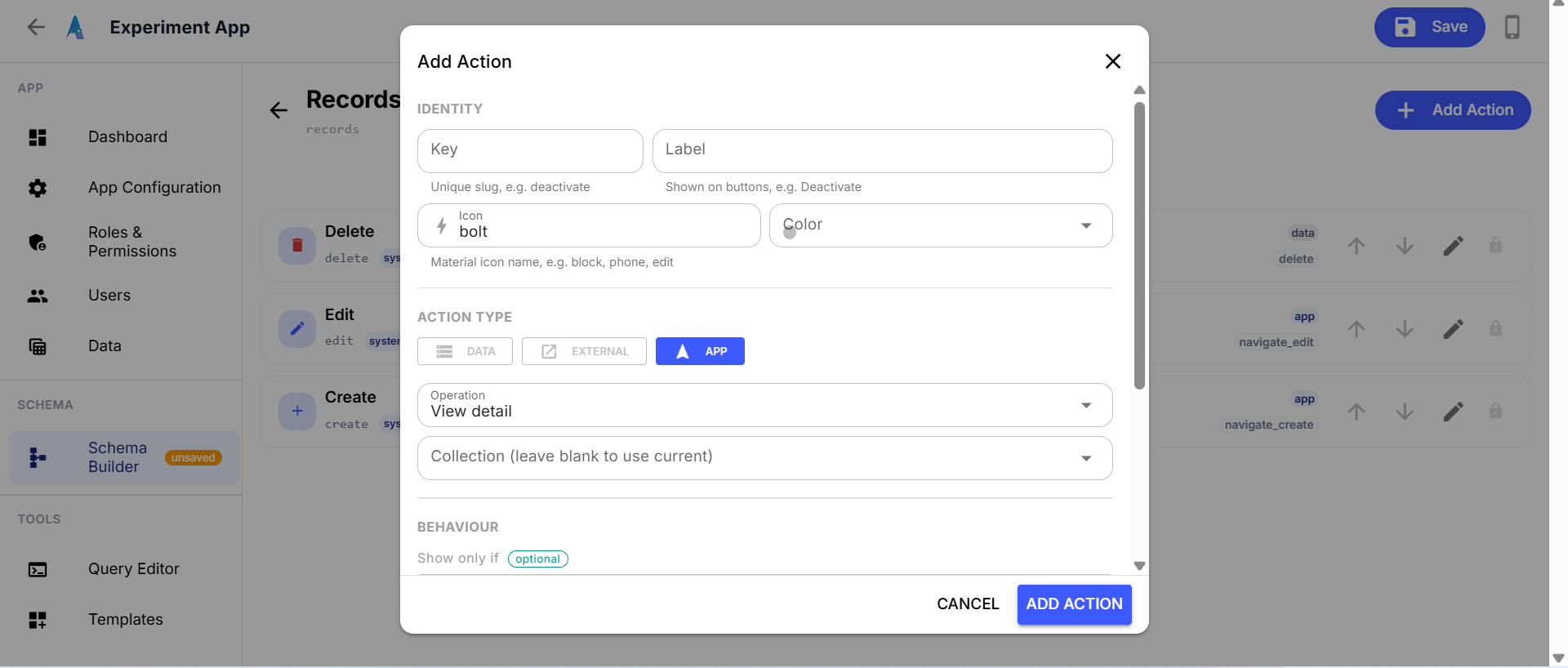Click the gray color swatch dot
This screenshot has width=1568, height=668.
click(790, 233)
